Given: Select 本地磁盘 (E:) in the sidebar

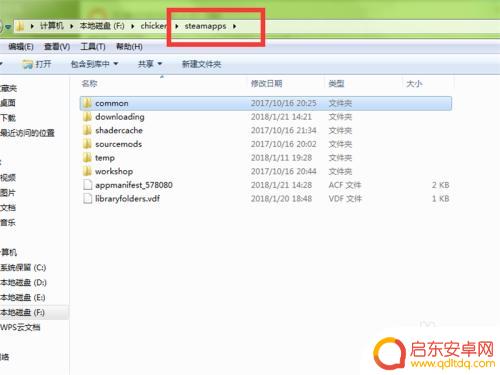Looking at the screenshot, I should 23,297.
